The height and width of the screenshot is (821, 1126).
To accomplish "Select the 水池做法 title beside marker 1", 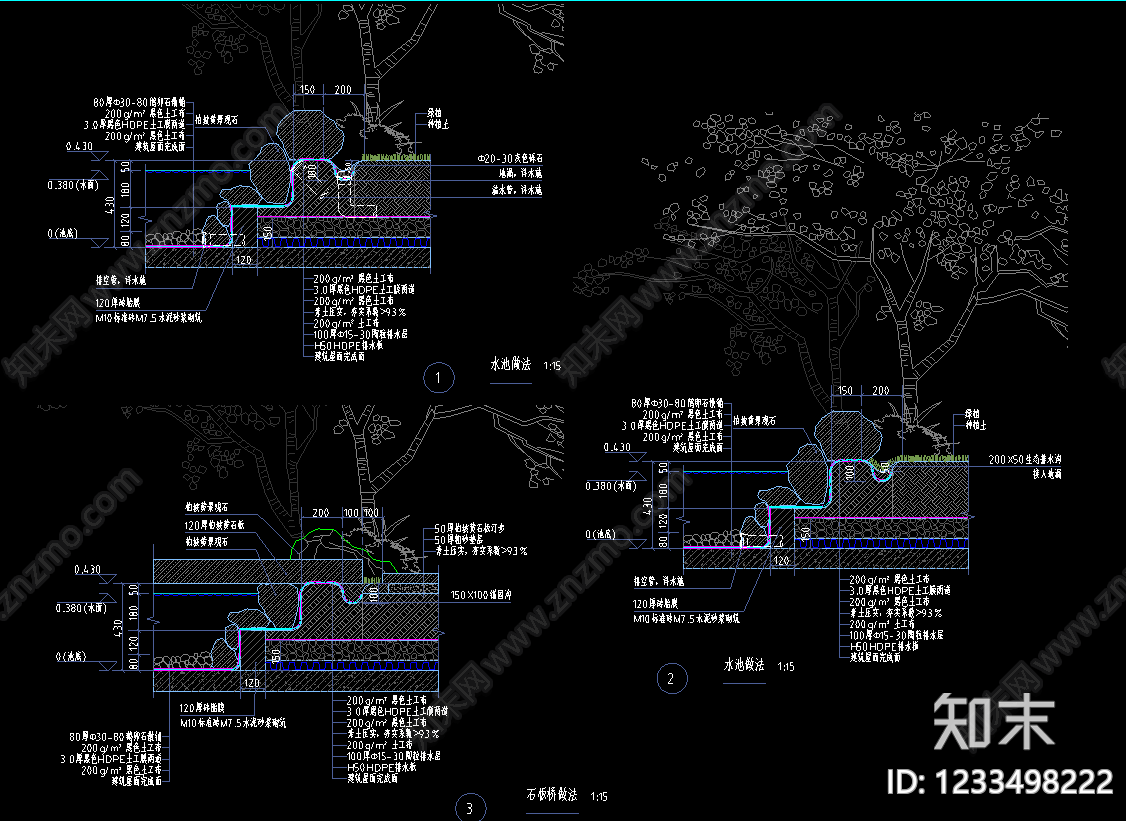I will click(511, 364).
